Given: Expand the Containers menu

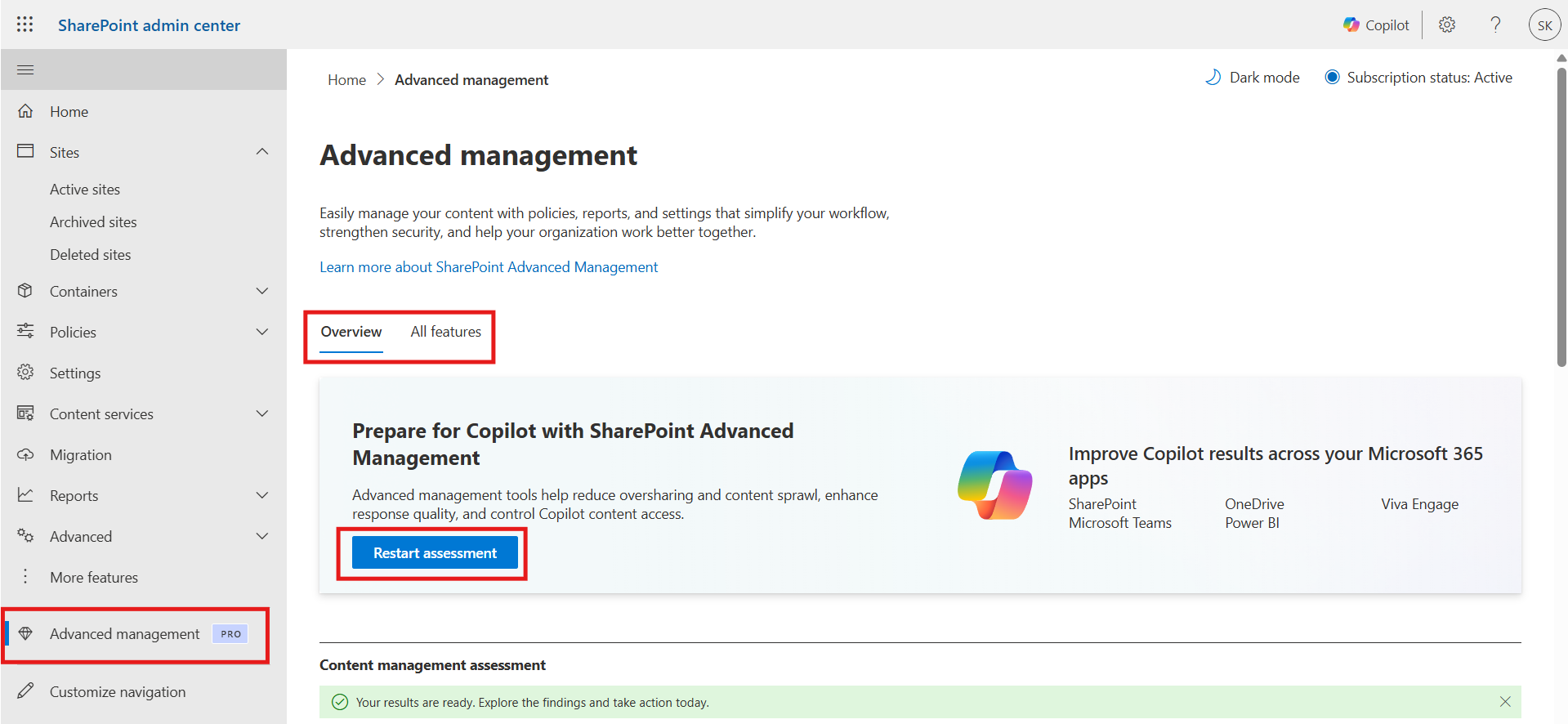Looking at the screenshot, I should point(262,291).
